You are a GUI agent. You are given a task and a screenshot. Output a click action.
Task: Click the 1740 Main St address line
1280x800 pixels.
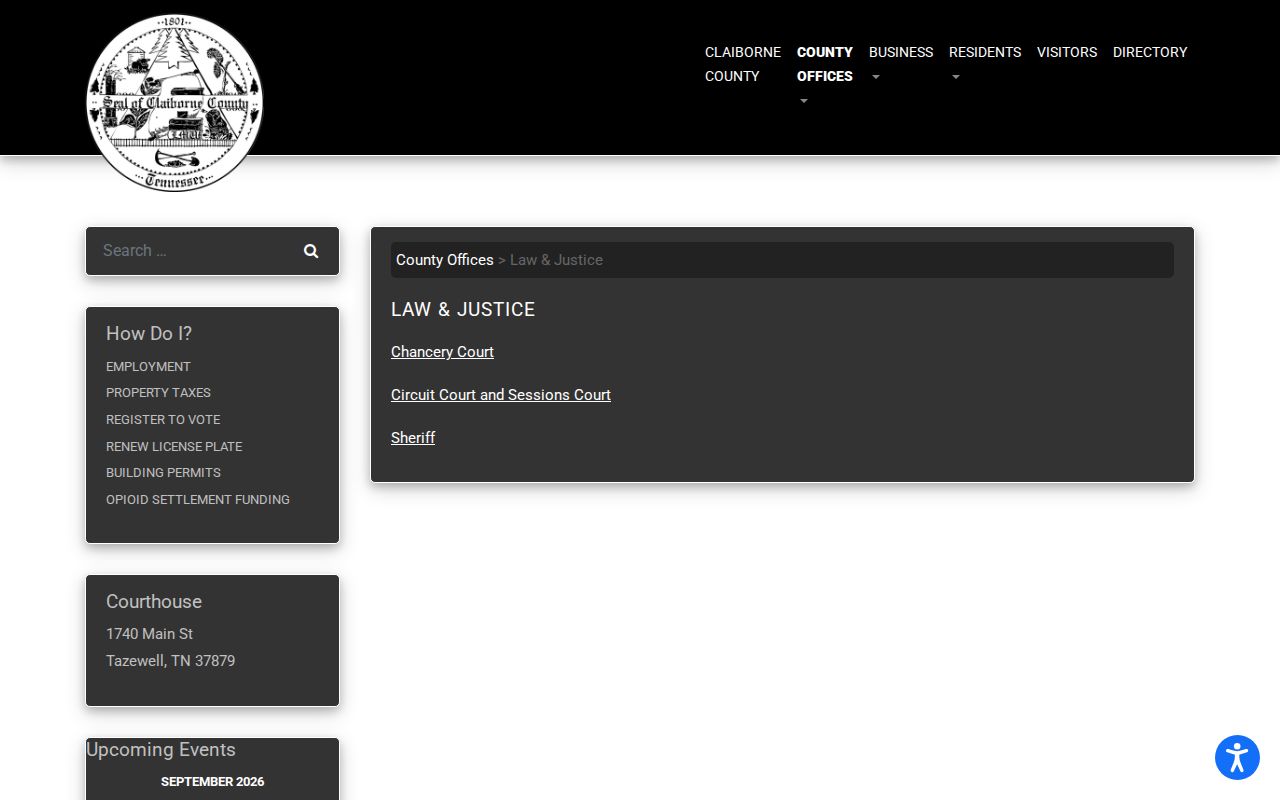tap(150, 634)
